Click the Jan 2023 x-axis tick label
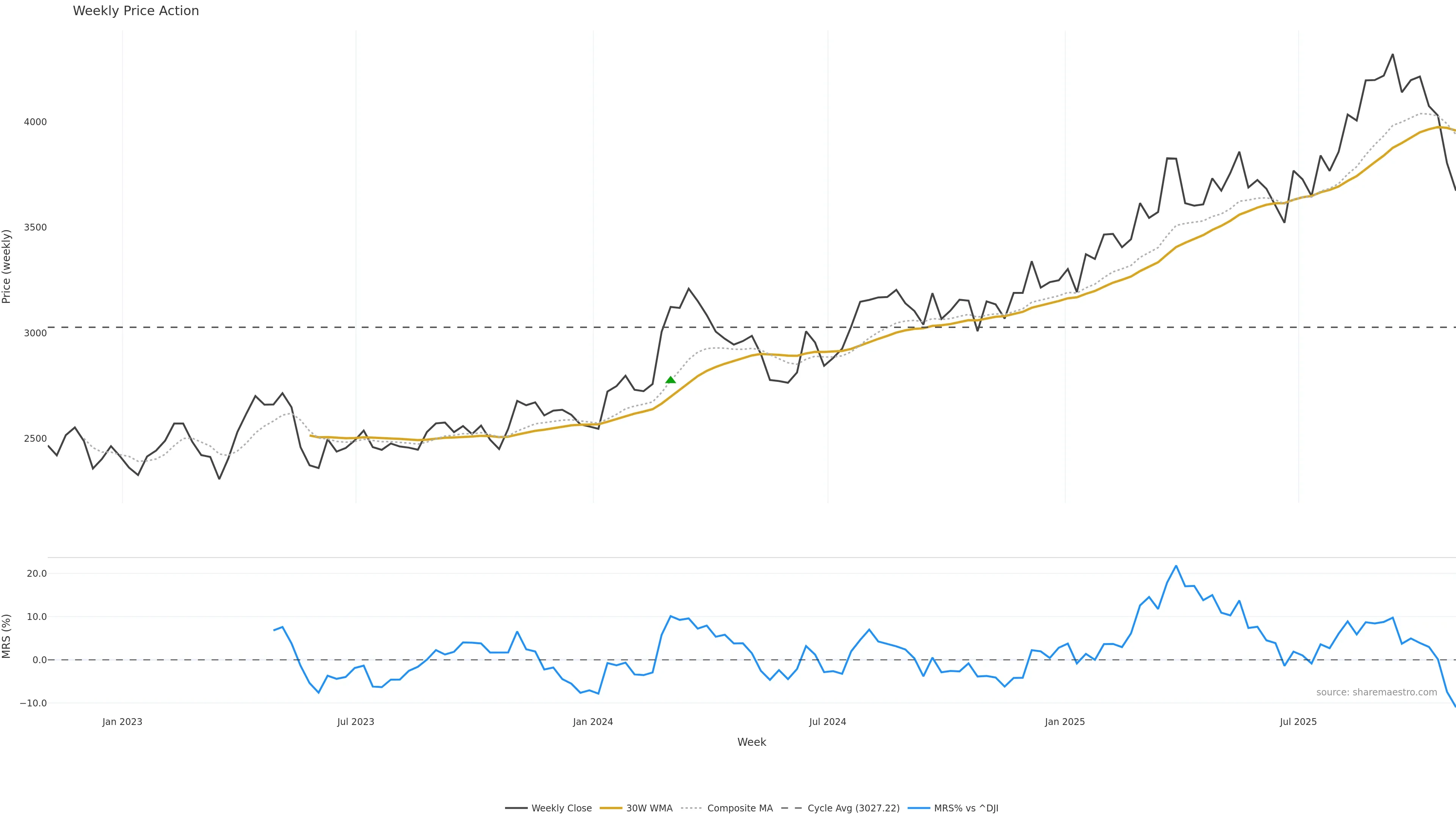The height and width of the screenshot is (819, 1456). (x=122, y=722)
